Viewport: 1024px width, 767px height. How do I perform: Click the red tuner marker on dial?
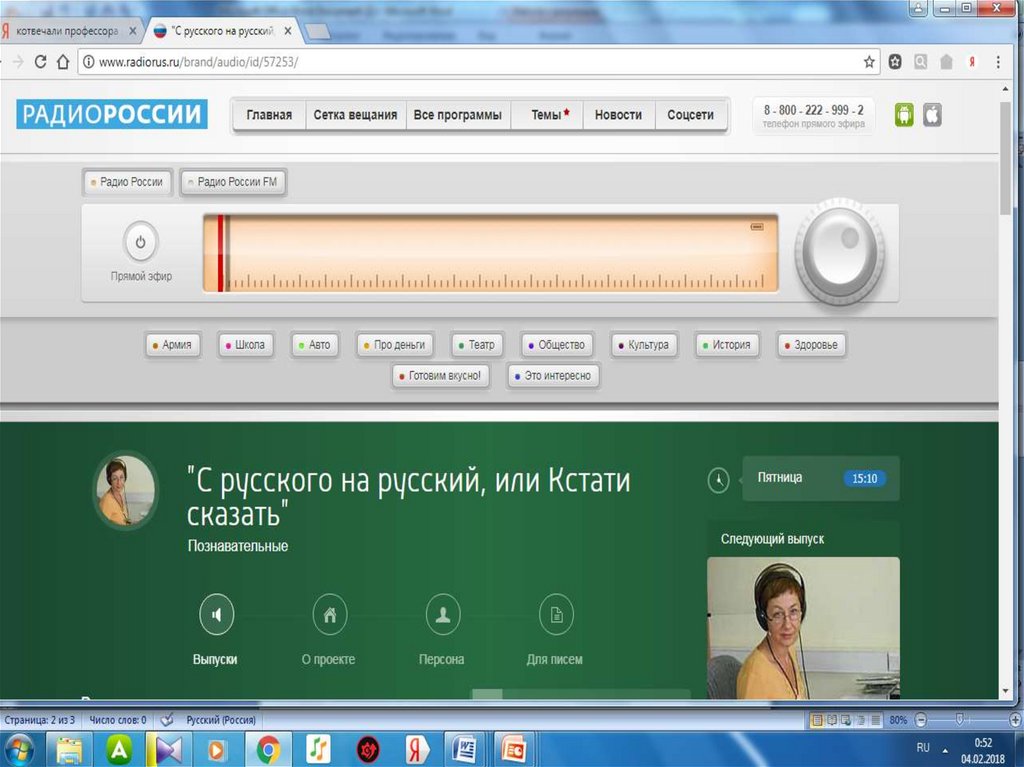pos(221,253)
